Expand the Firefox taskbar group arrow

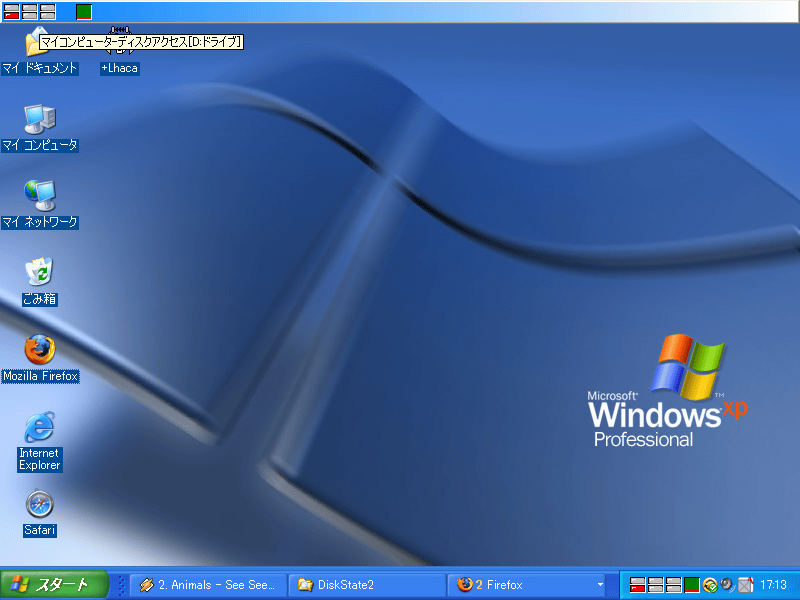[x=600, y=585]
